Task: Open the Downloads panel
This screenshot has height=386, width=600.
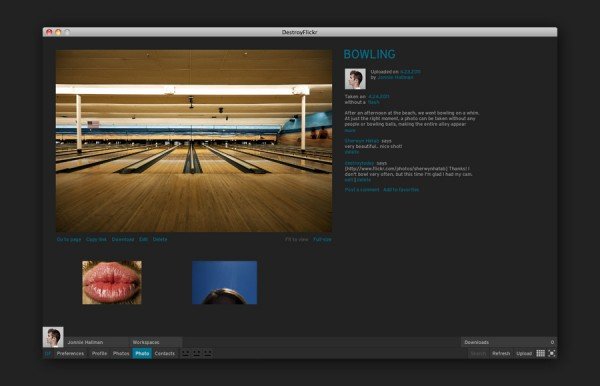Action: pyautogui.click(x=509, y=342)
